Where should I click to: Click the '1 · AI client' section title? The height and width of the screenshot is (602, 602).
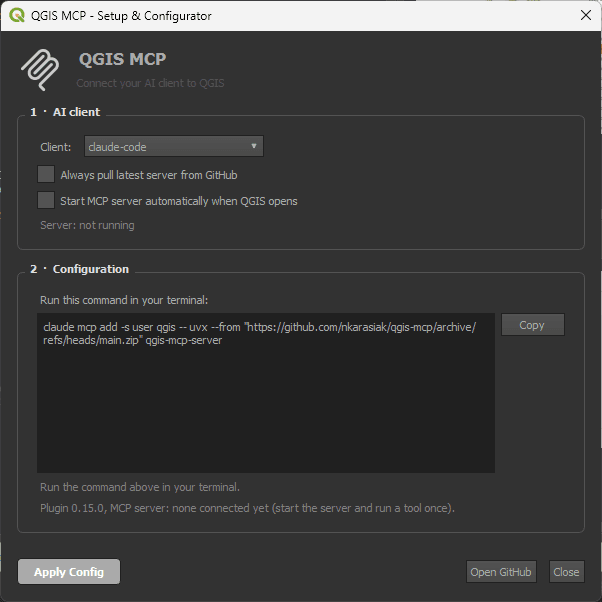coord(65,112)
